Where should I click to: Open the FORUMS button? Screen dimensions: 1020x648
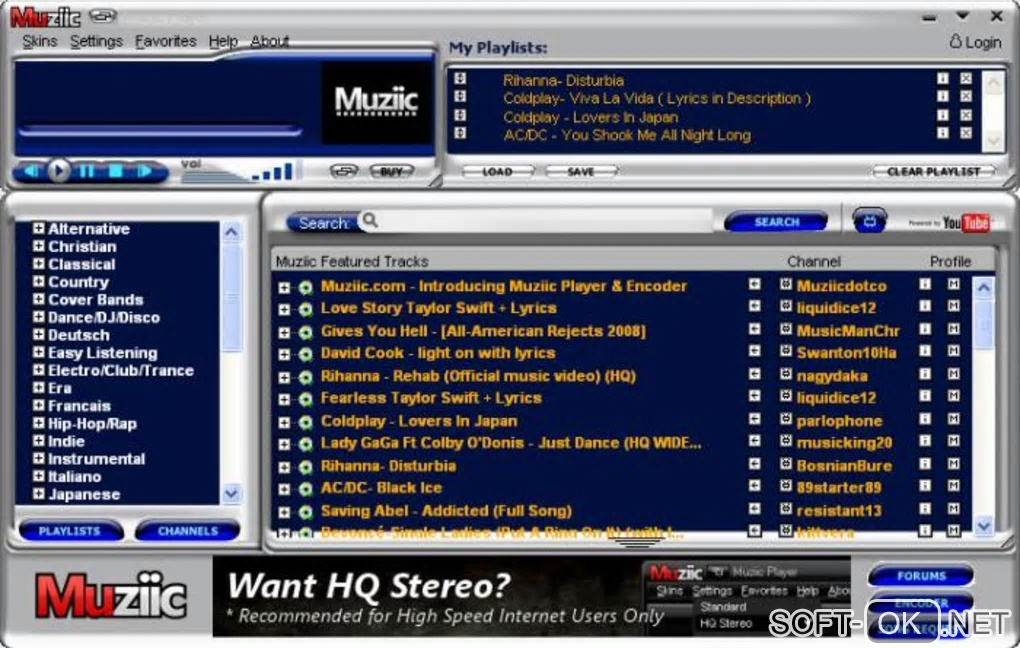921,576
